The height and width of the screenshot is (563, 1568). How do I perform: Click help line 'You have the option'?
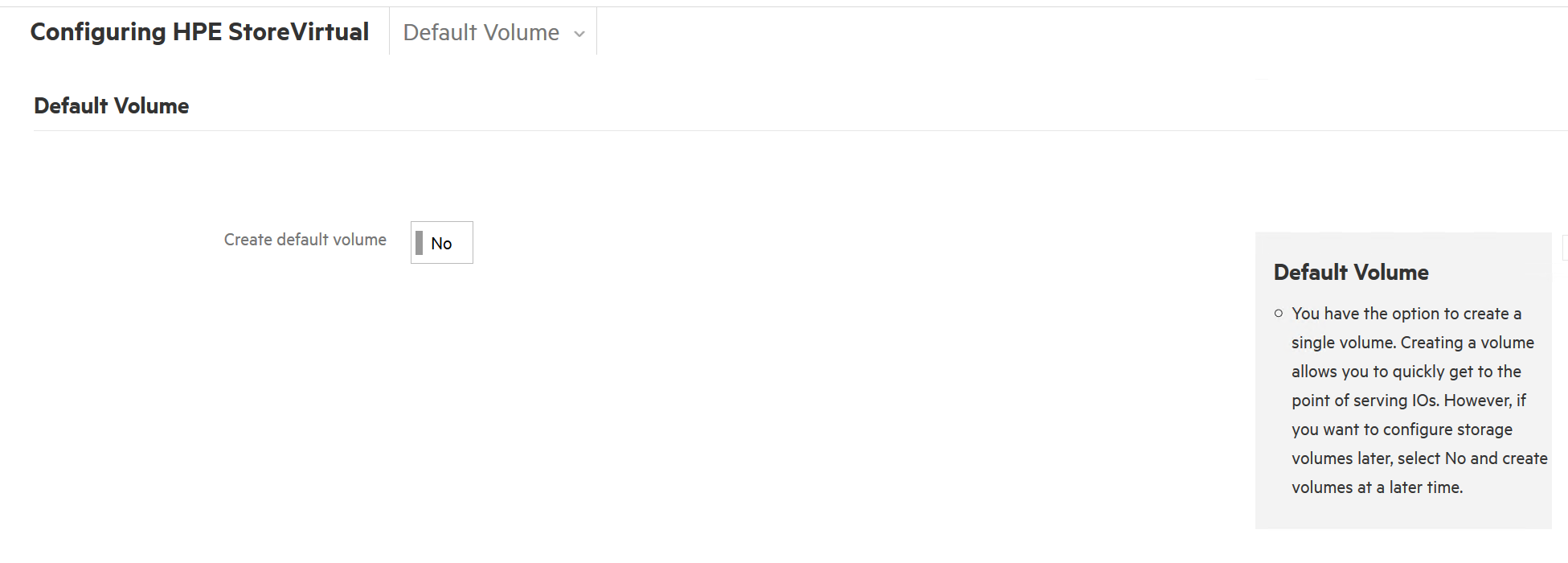1406,314
